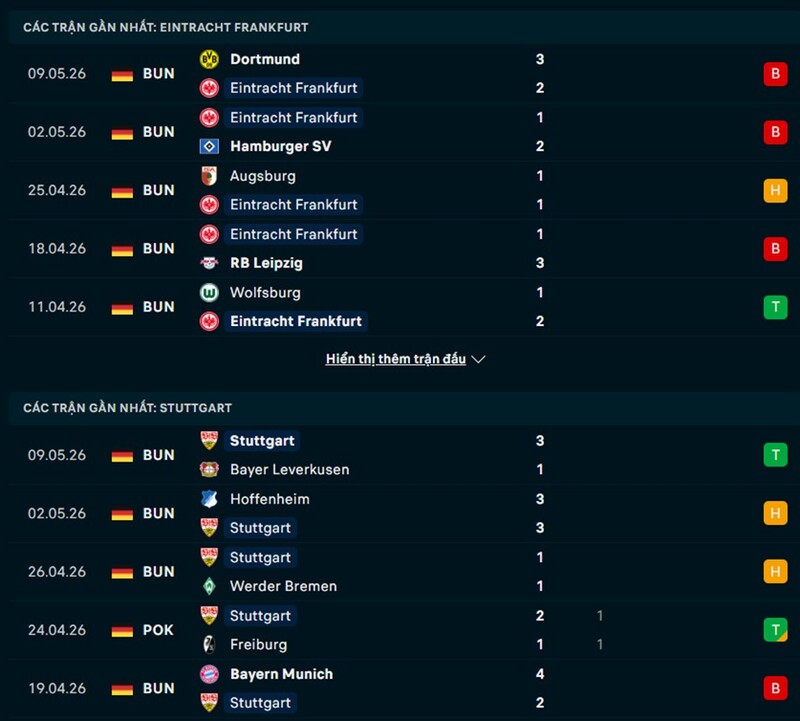Click green T badge for Stuttgart-Freiburg cup match
This screenshot has width=800, height=721.
click(x=775, y=630)
